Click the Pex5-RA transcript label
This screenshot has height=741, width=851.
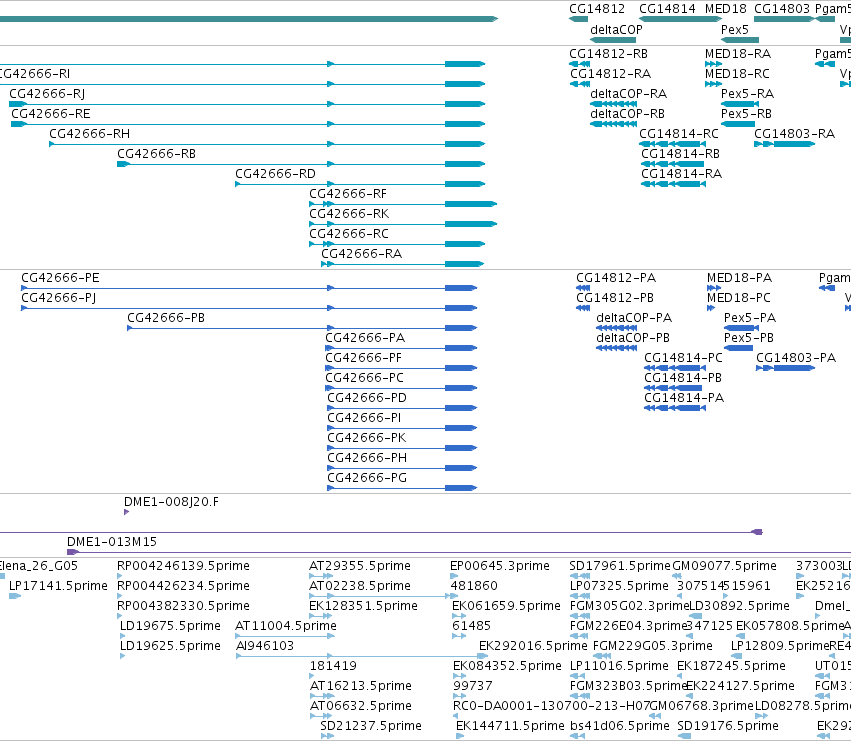(747, 94)
